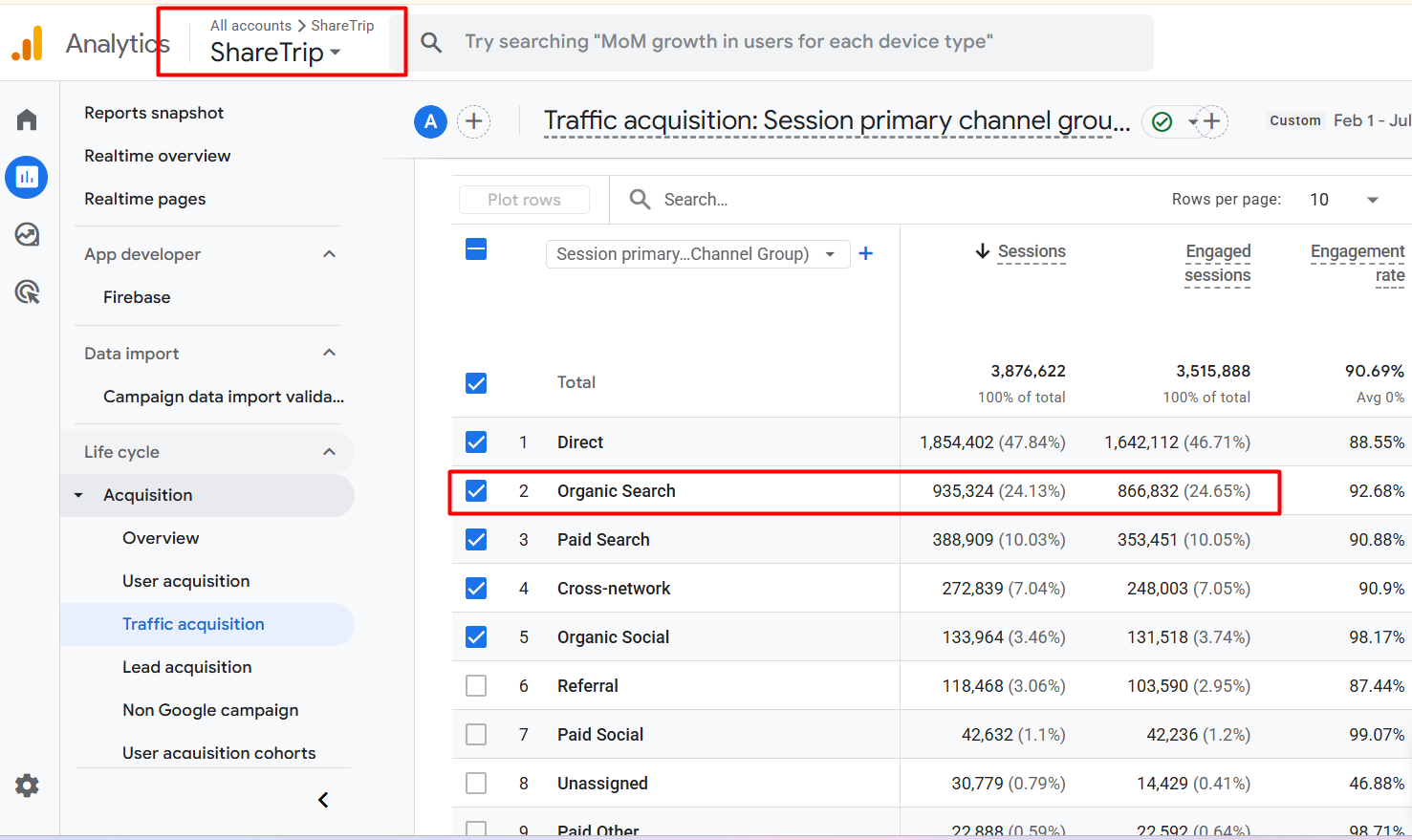Open Reports snapshot

[154, 113]
